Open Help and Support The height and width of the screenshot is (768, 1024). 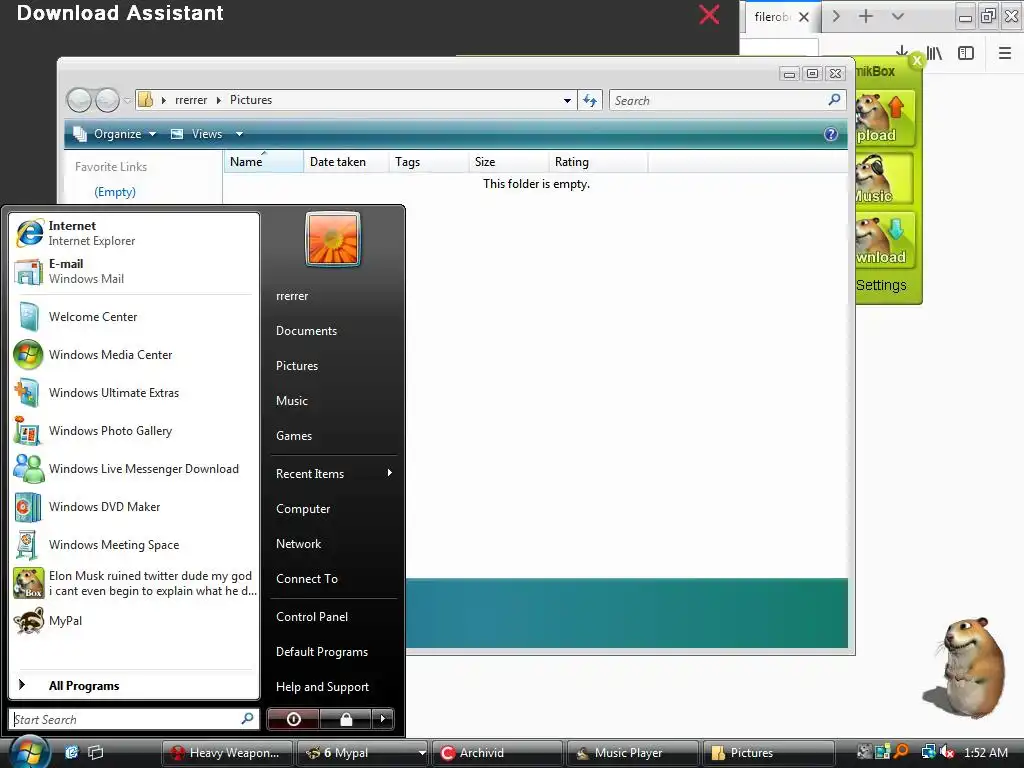point(332,686)
